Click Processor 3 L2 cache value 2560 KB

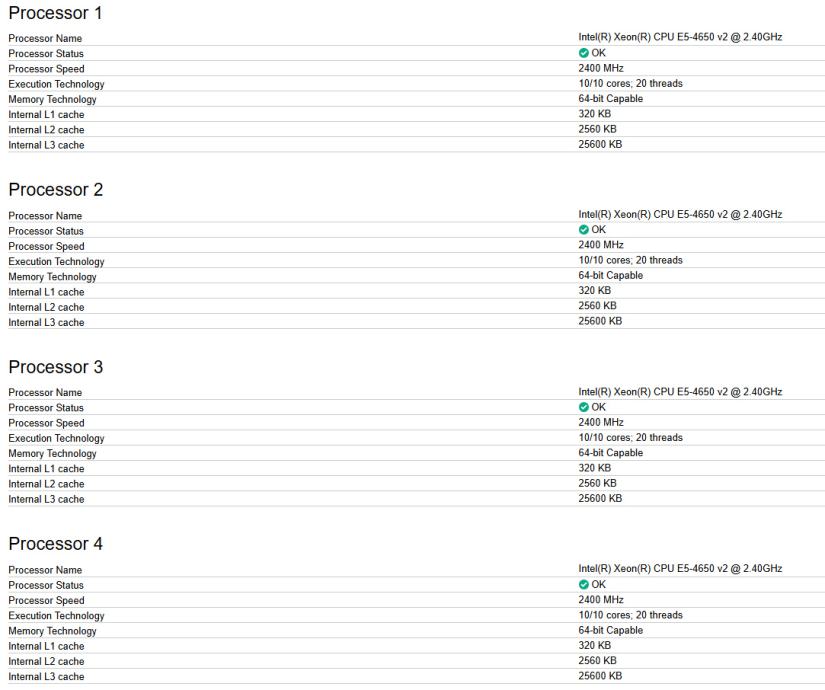tap(597, 483)
